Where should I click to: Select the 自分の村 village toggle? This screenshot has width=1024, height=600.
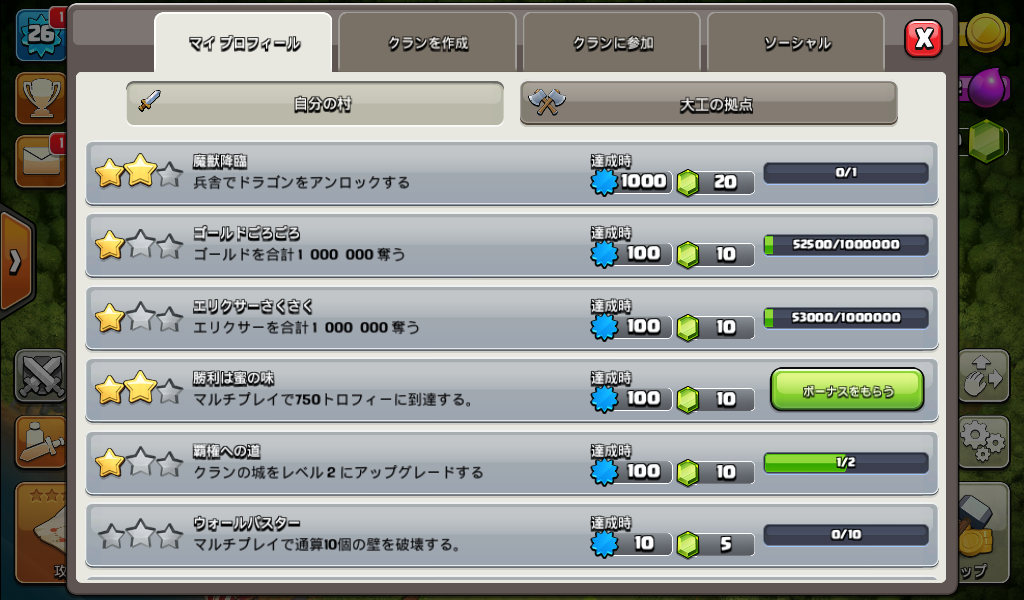point(315,103)
